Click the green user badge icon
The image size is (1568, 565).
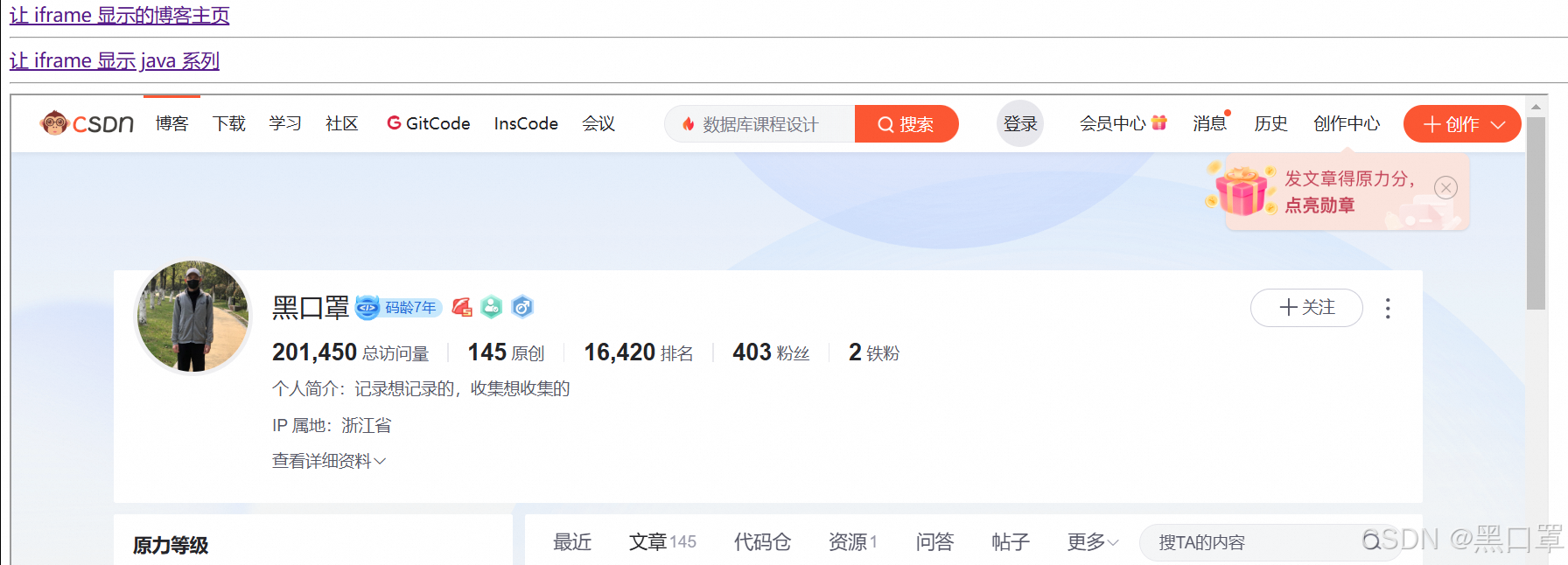click(492, 307)
